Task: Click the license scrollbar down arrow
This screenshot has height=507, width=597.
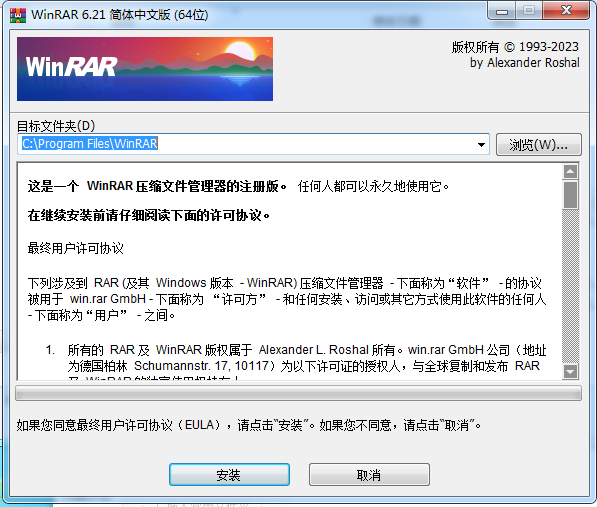Action: (570, 371)
